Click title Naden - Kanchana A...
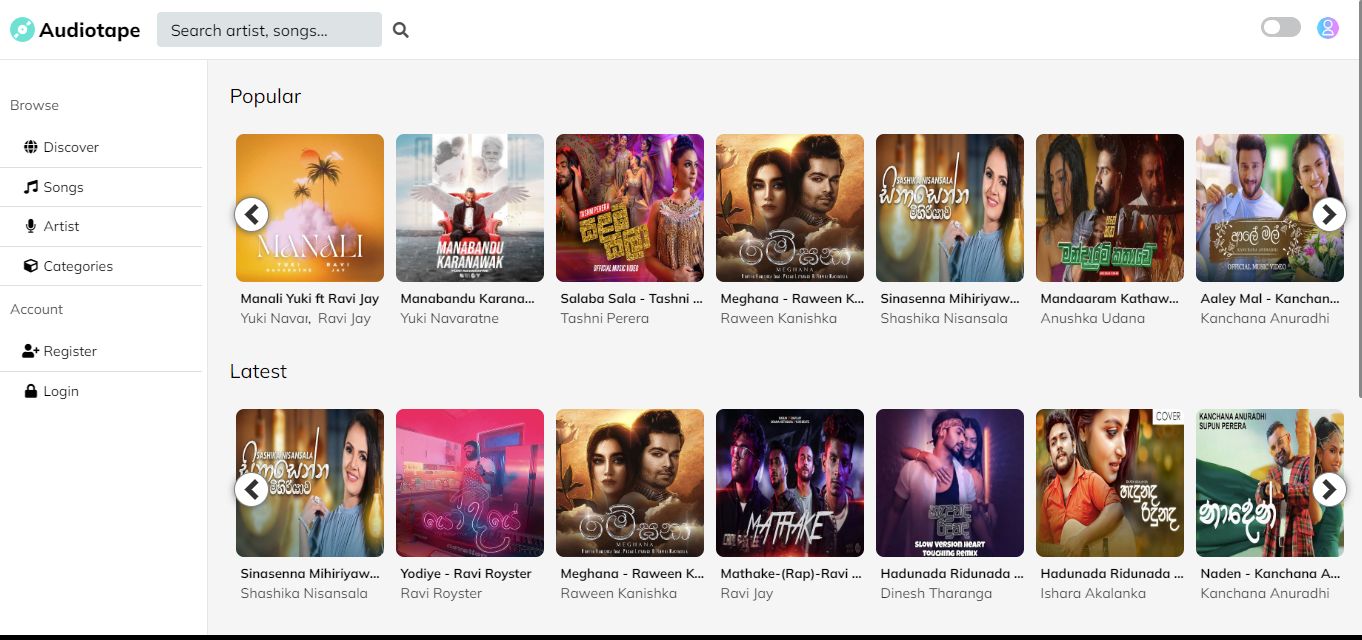Viewport: 1362px width, 640px height. click(x=1270, y=573)
